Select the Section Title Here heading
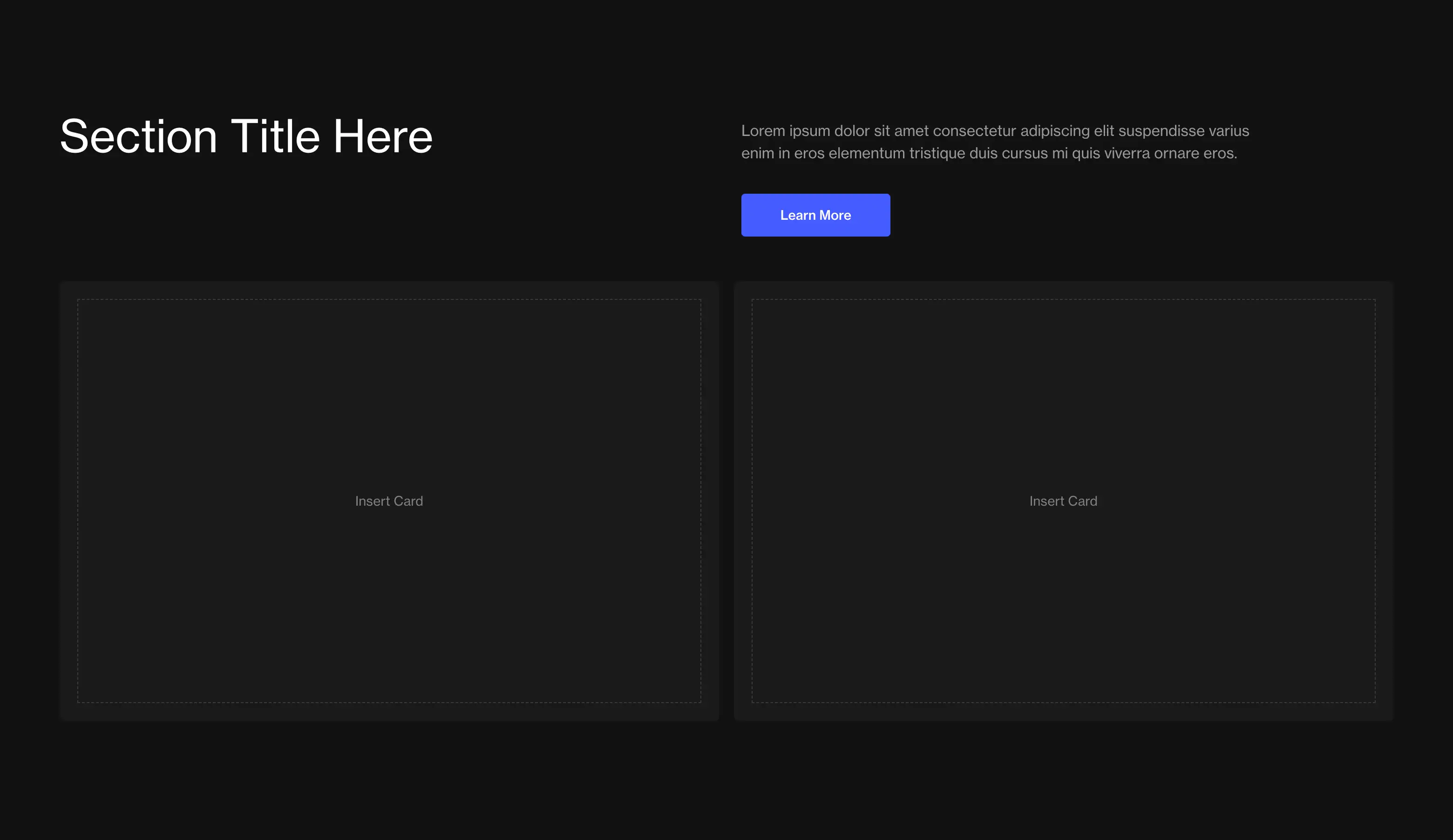The height and width of the screenshot is (840, 1453). click(246, 136)
